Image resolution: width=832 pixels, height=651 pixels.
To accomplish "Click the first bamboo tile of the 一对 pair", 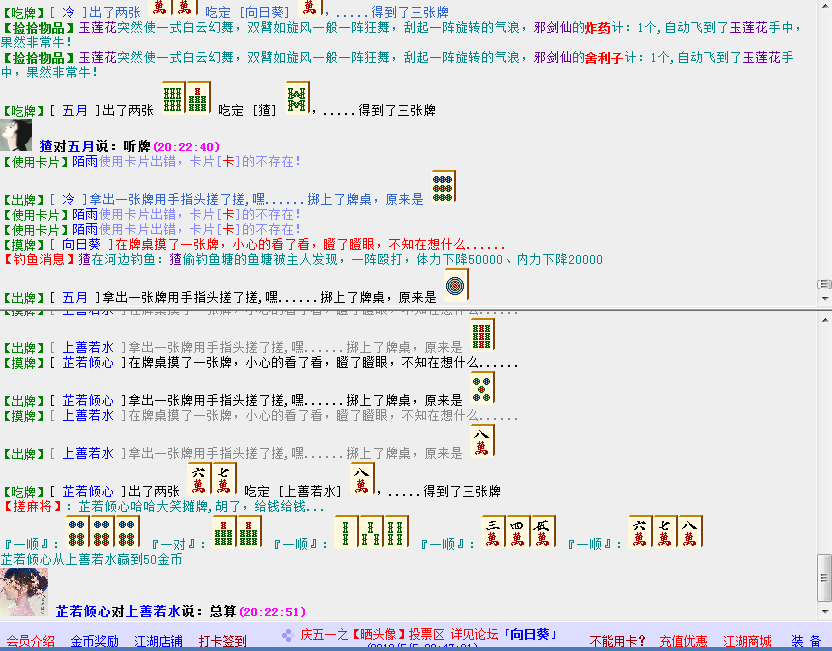I will pyautogui.click(x=224, y=532).
